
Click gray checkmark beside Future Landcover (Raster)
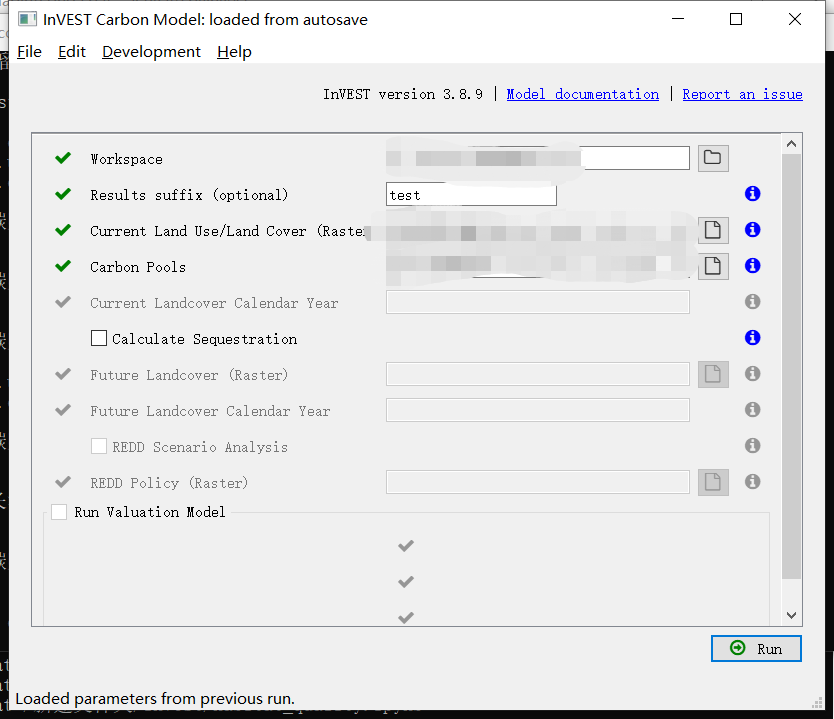tap(63, 374)
